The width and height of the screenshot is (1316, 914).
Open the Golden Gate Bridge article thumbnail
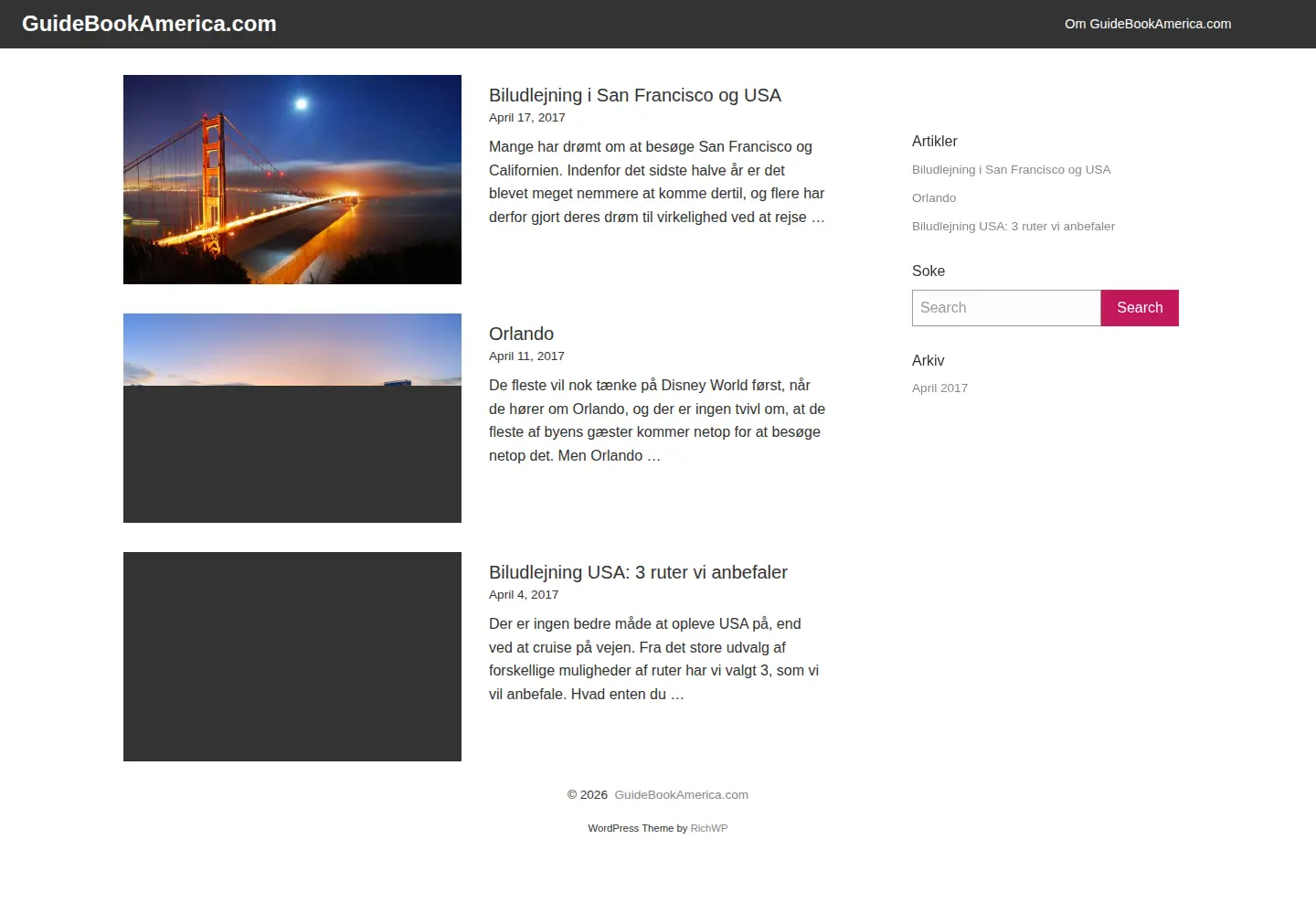tap(292, 179)
